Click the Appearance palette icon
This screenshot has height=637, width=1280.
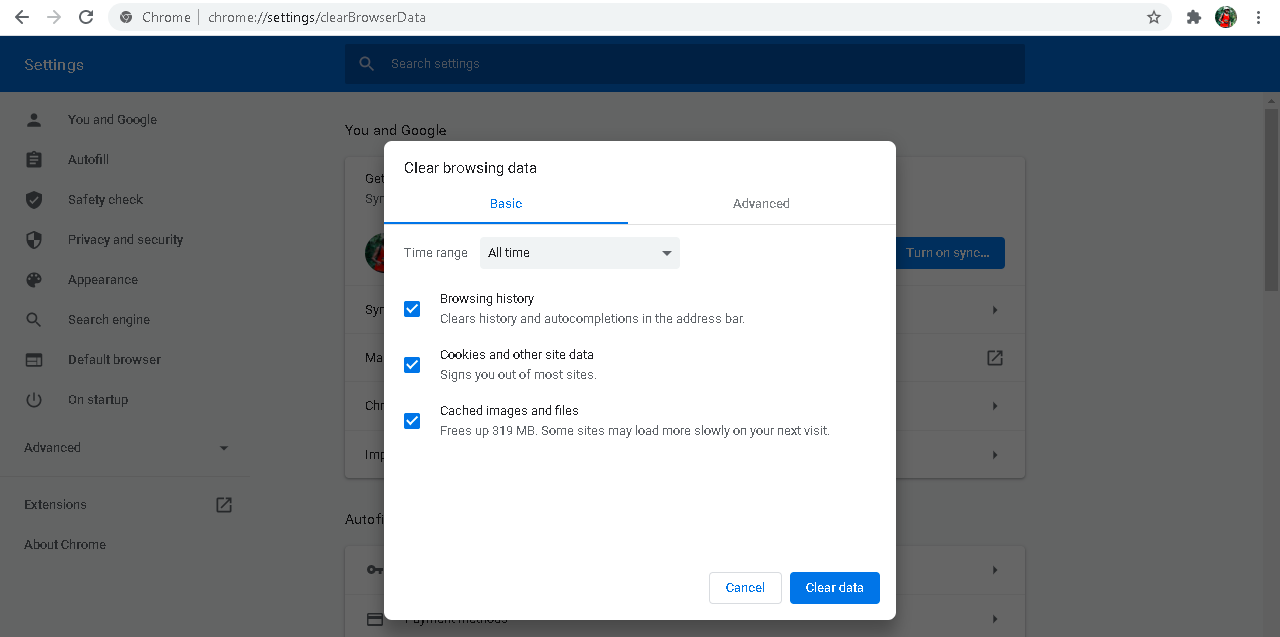click(x=34, y=280)
